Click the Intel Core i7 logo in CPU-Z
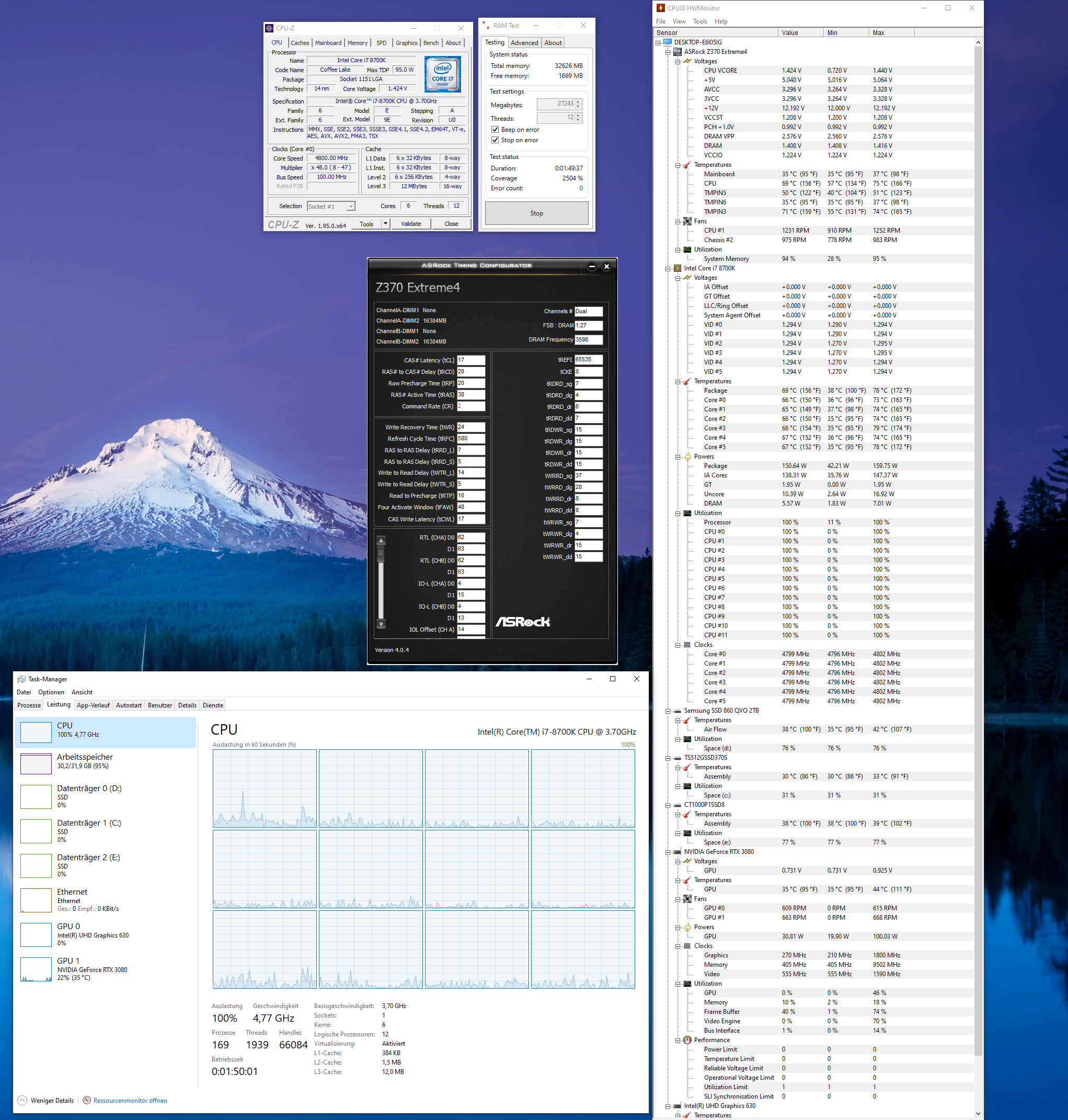 pyautogui.click(x=442, y=75)
